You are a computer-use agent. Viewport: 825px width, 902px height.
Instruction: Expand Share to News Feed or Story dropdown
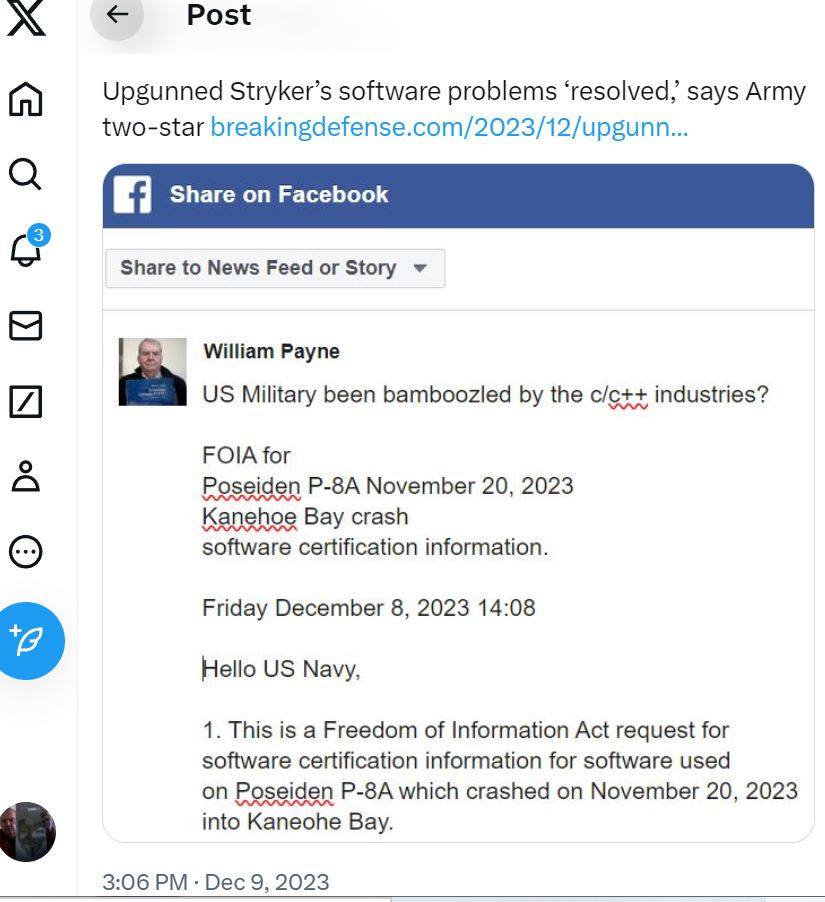point(275,268)
